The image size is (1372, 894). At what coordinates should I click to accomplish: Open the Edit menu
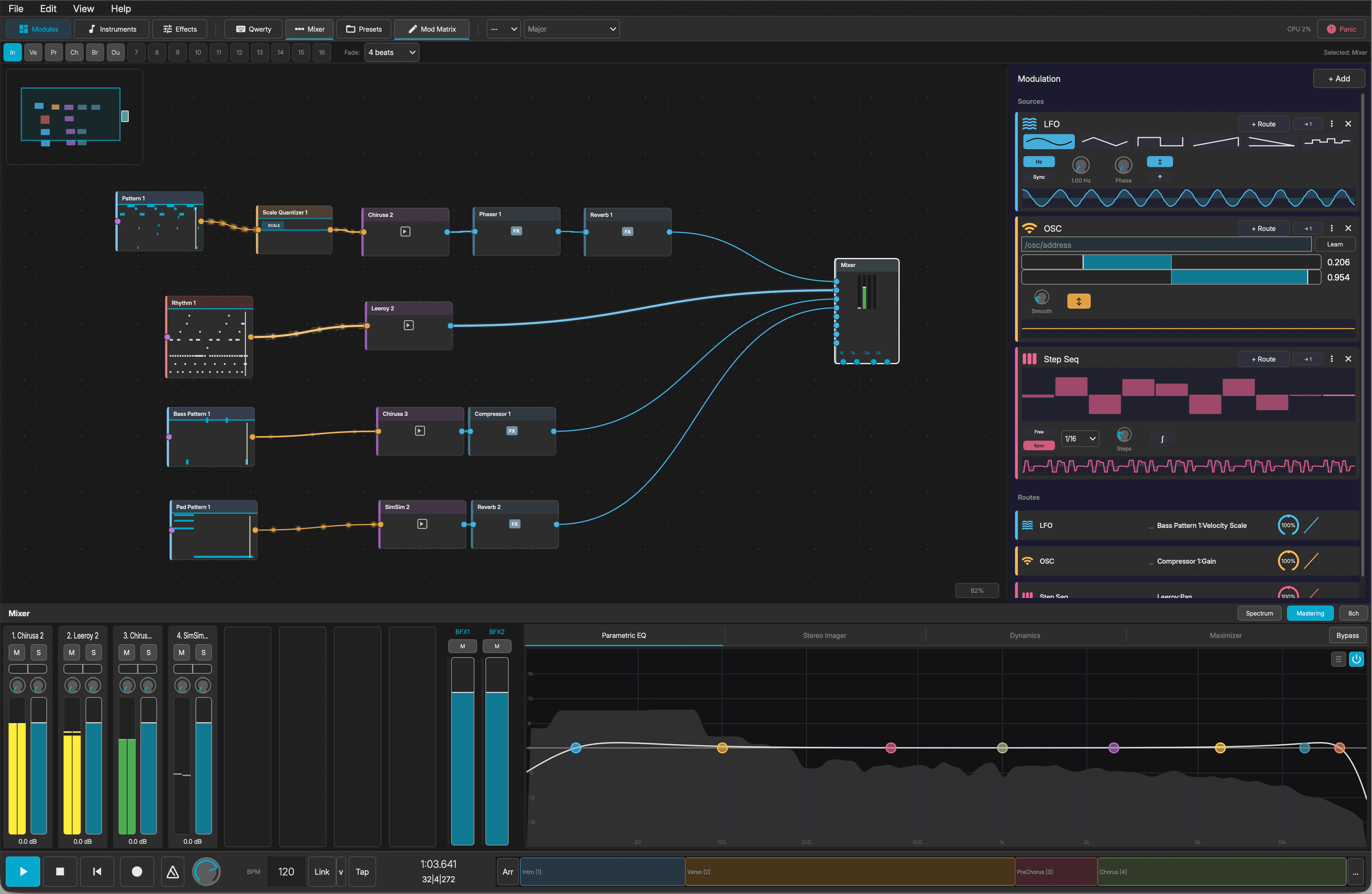(48, 9)
